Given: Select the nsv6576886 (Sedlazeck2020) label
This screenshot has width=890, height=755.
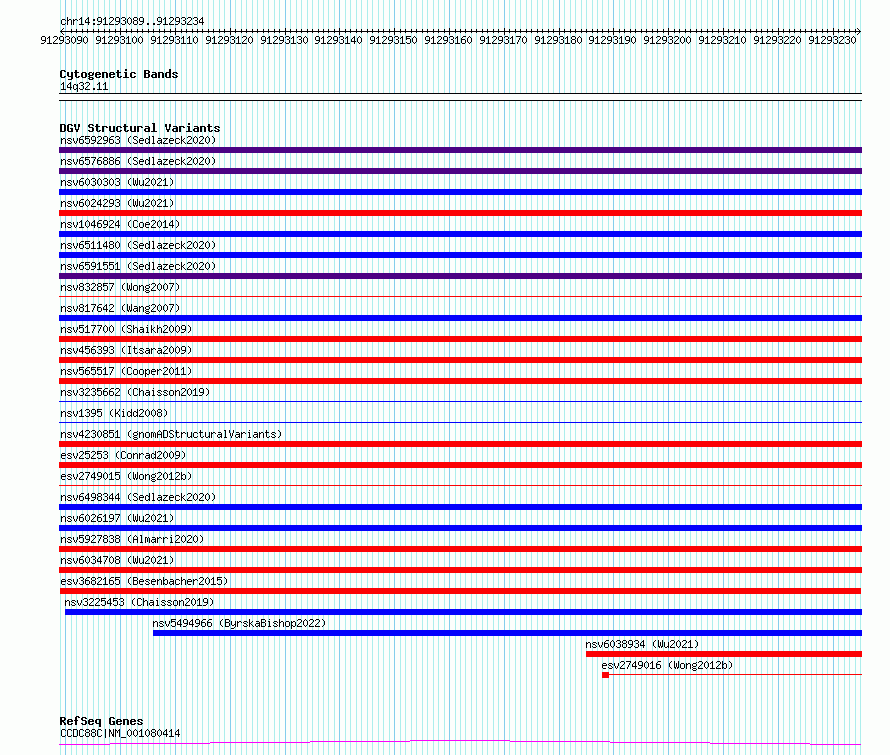Looking at the screenshot, I should coord(138,161).
